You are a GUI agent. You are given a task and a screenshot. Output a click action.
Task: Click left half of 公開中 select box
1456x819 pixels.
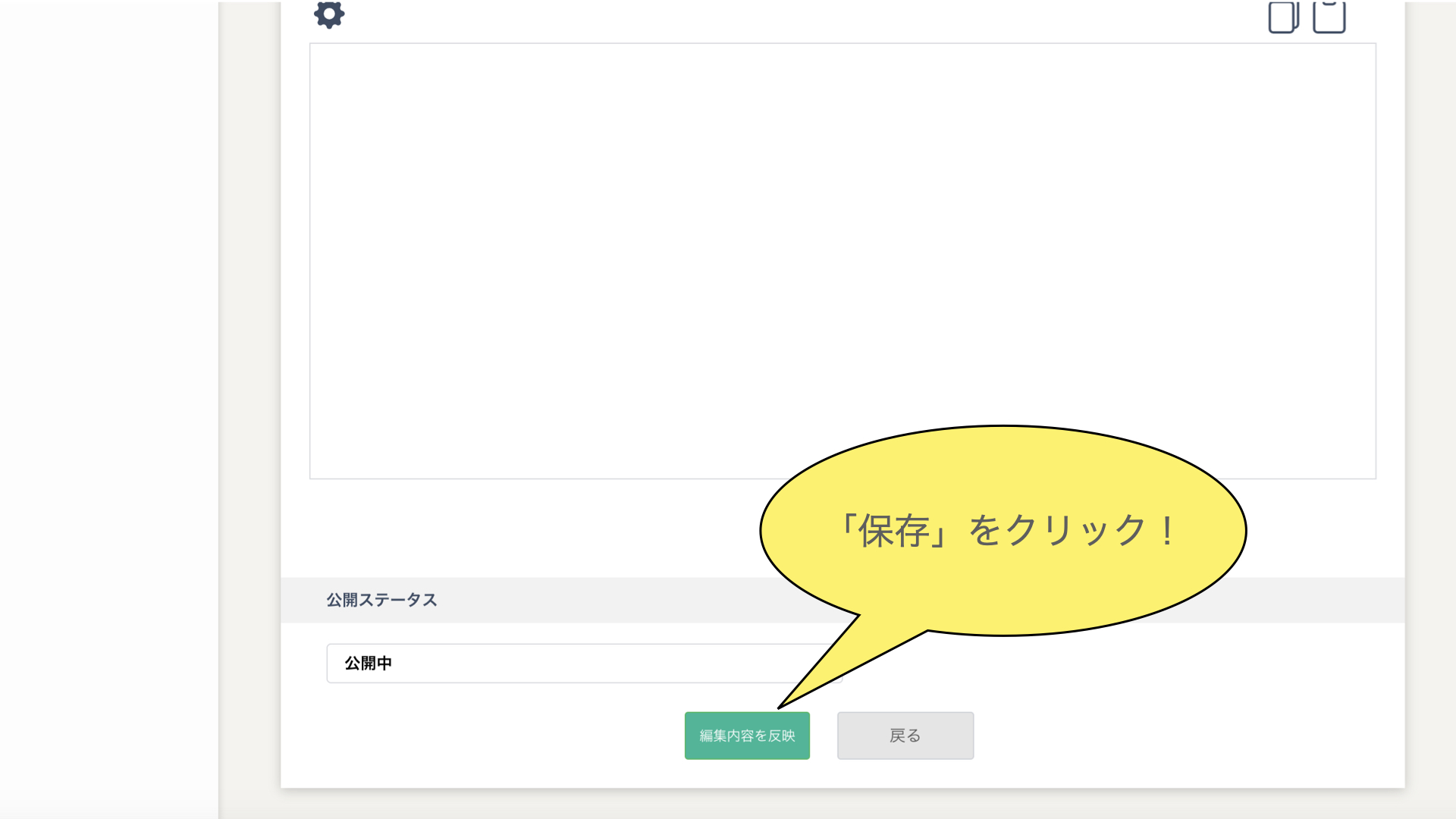coord(455,664)
